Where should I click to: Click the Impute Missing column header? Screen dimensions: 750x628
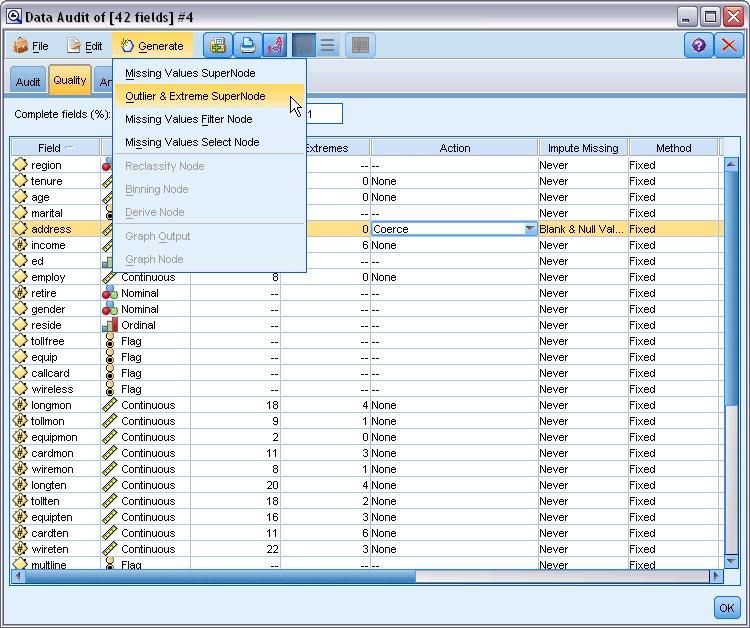click(x=583, y=148)
